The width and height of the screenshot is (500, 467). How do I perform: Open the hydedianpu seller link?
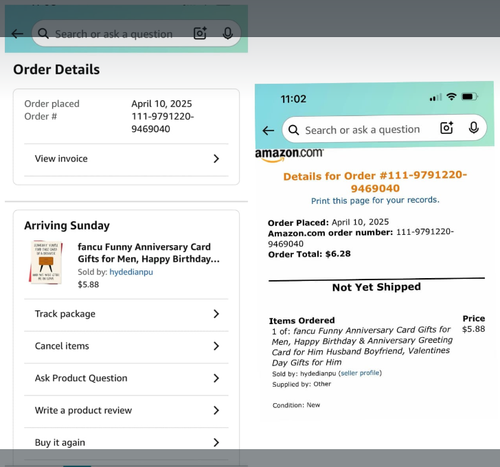tap(131, 272)
